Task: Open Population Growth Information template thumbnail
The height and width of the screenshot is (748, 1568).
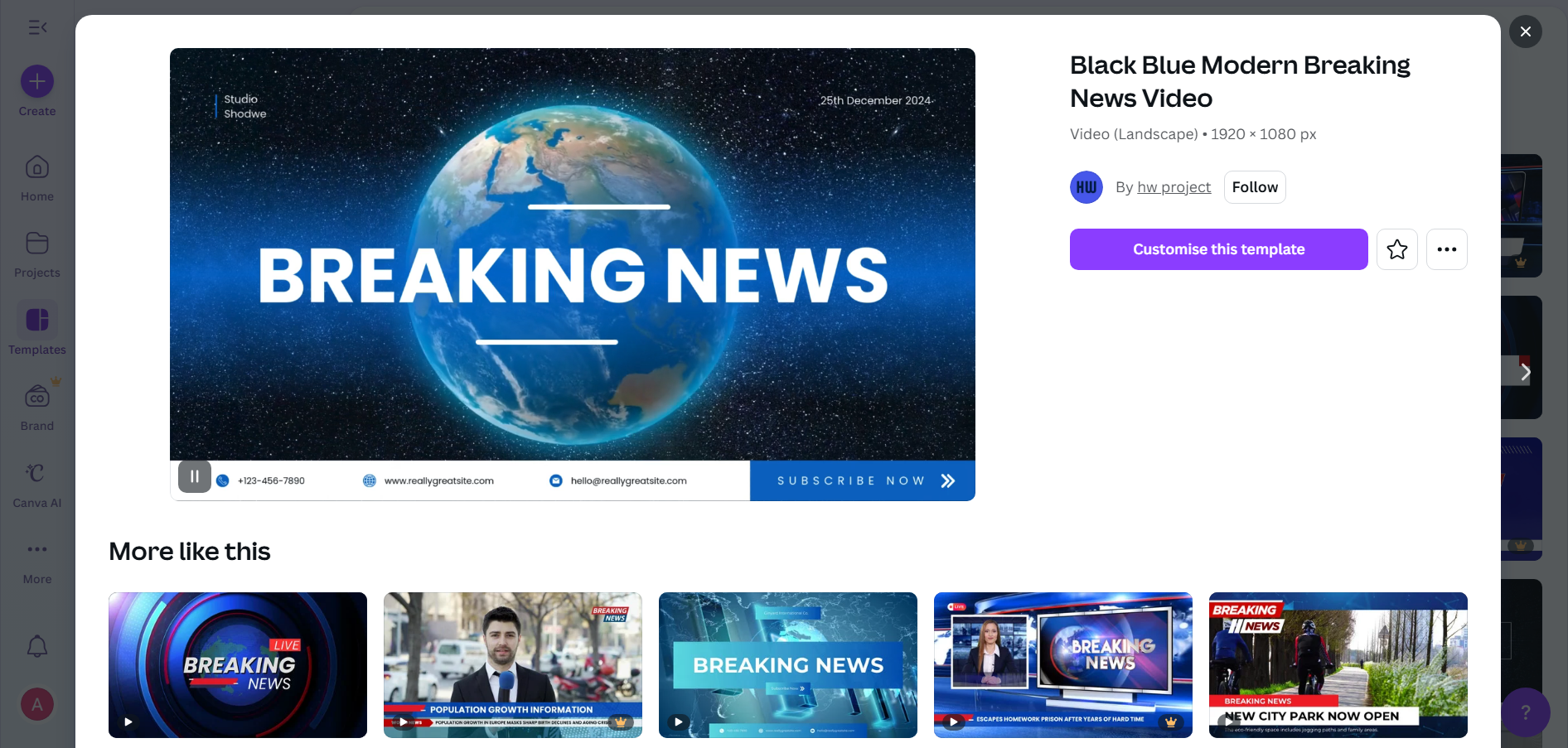Action: (513, 665)
